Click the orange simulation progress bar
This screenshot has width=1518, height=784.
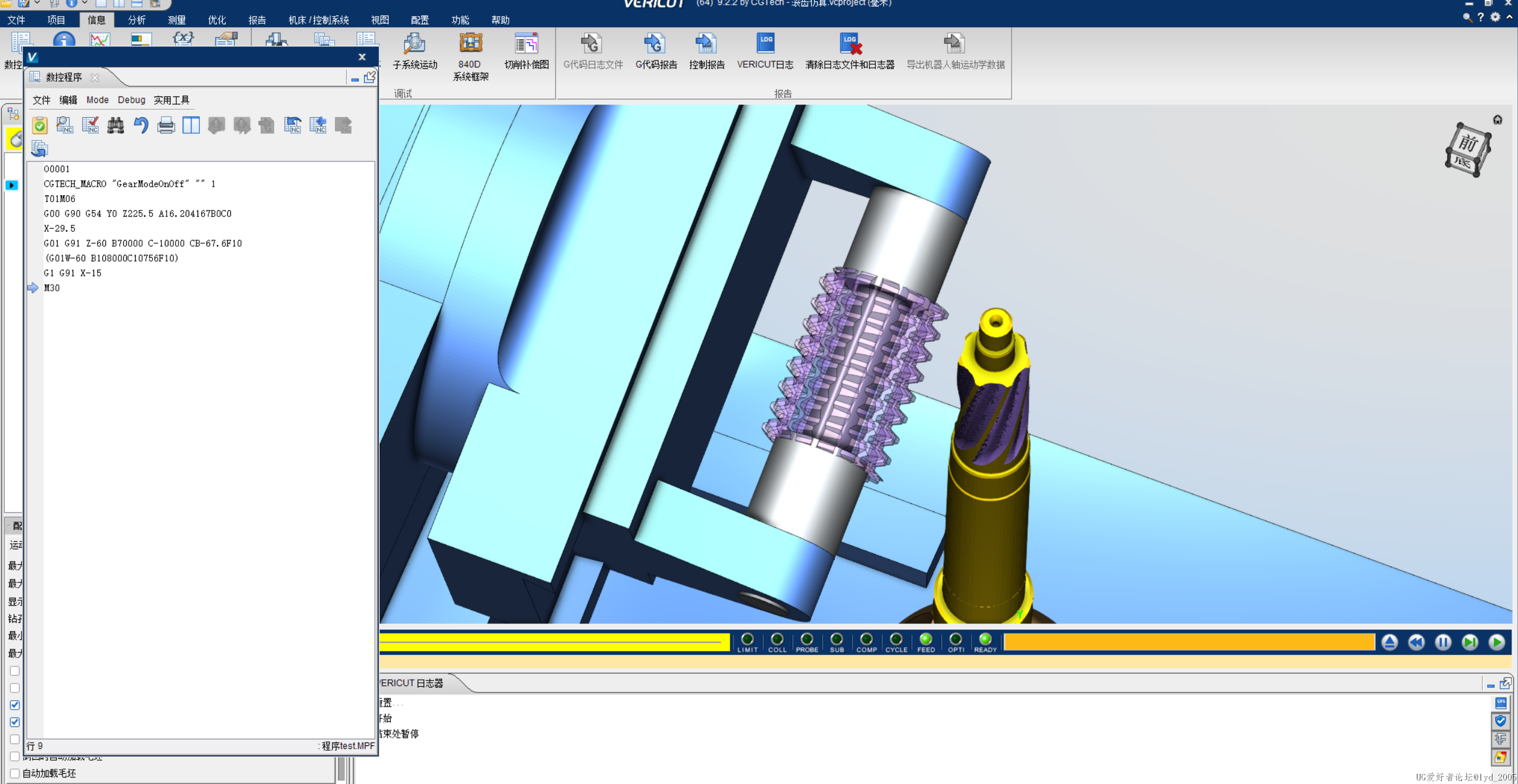point(1189,642)
